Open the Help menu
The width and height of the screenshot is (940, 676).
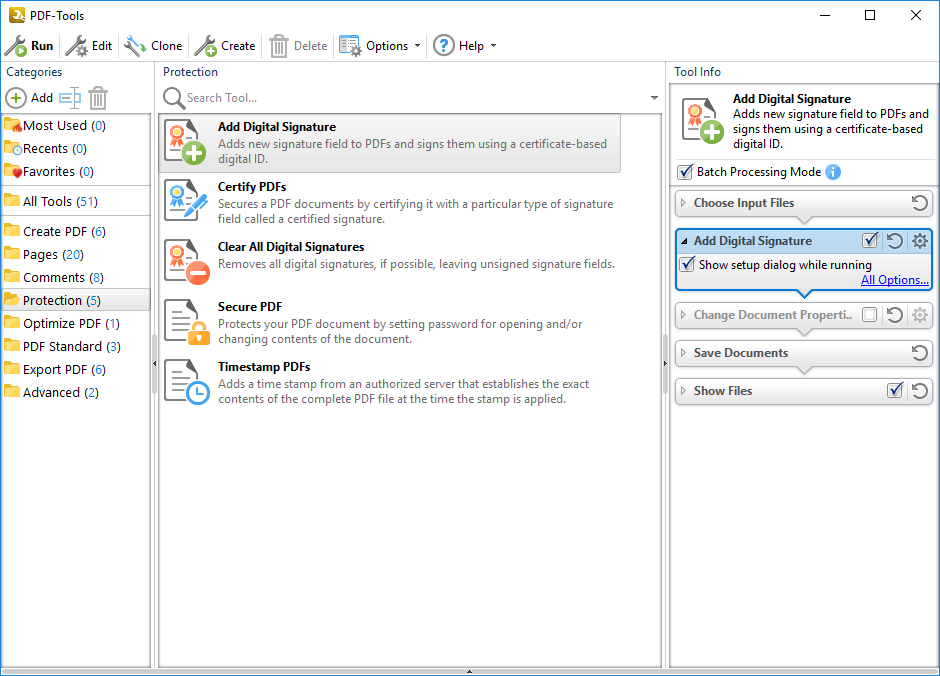pos(464,46)
